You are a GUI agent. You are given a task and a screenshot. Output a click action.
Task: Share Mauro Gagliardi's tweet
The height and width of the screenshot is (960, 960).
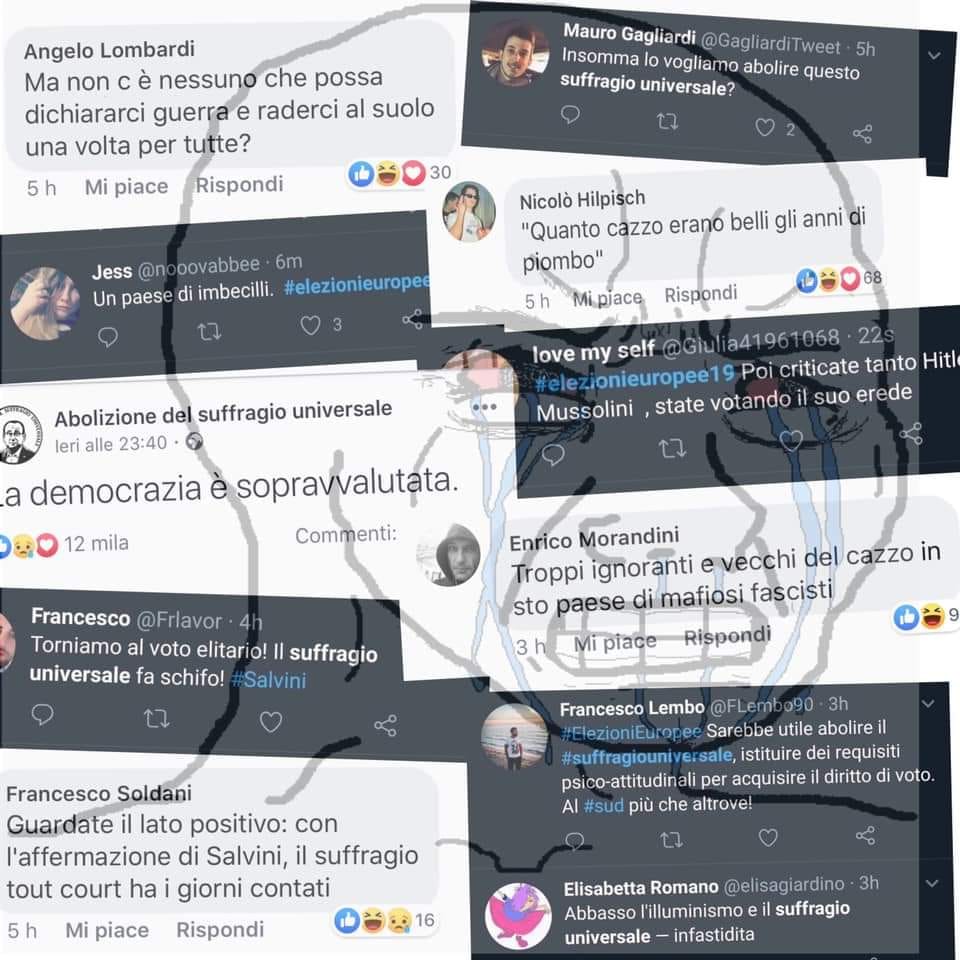click(x=863, y=134)
